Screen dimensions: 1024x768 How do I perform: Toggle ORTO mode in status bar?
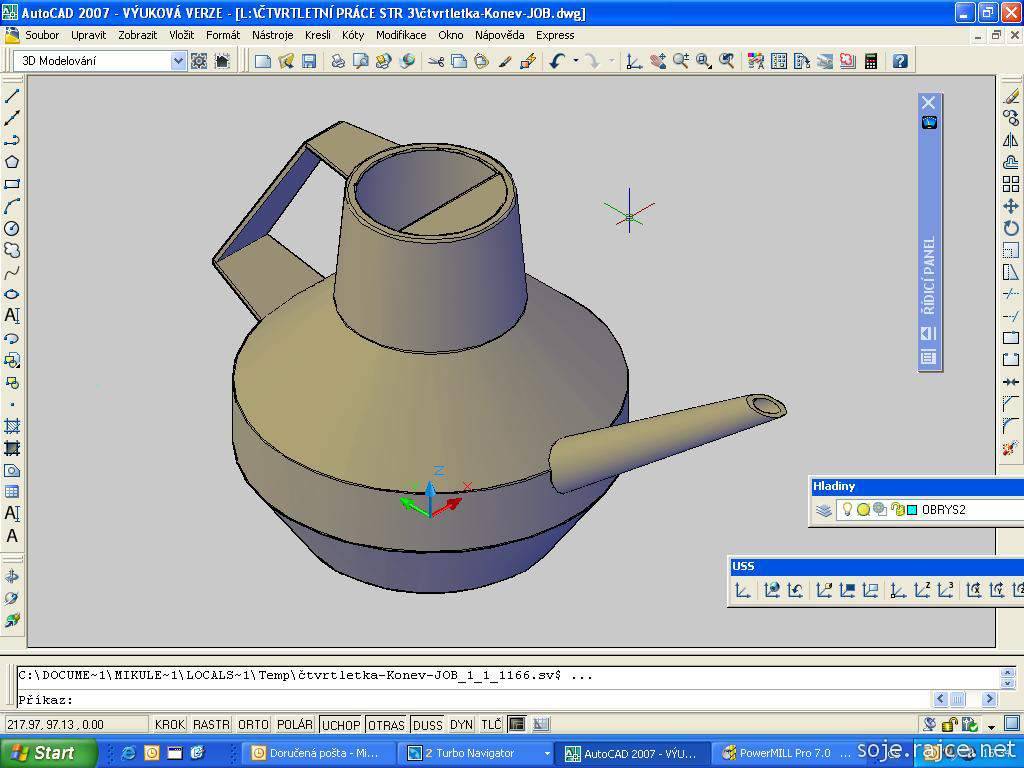pos(253,725)
